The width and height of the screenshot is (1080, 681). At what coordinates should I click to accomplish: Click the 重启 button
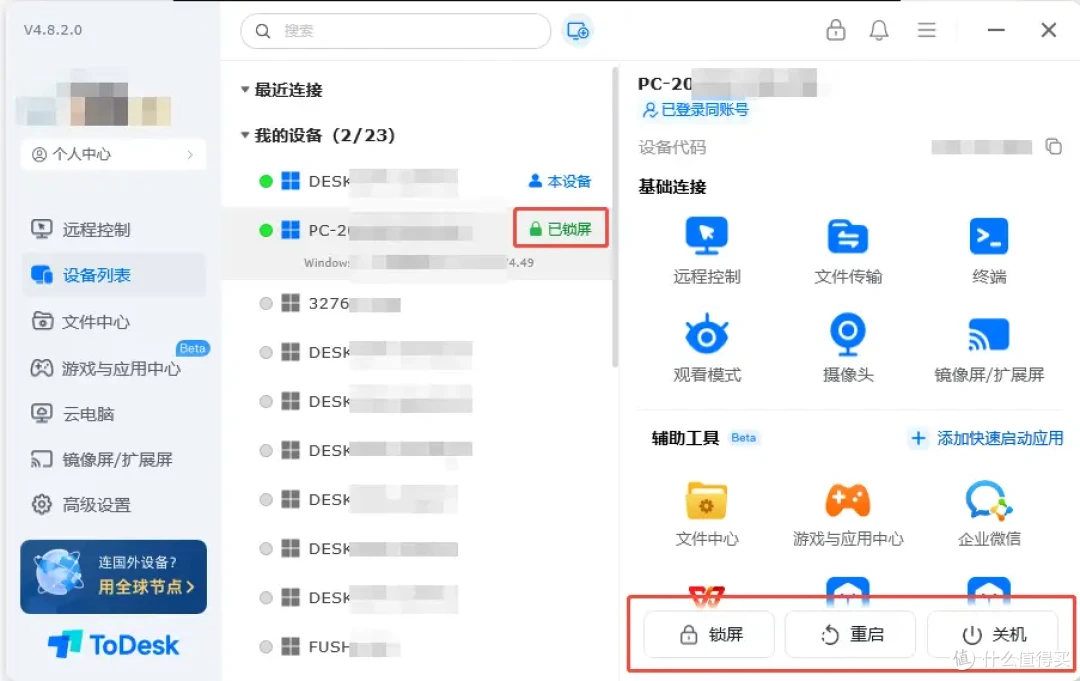point(851,634)
